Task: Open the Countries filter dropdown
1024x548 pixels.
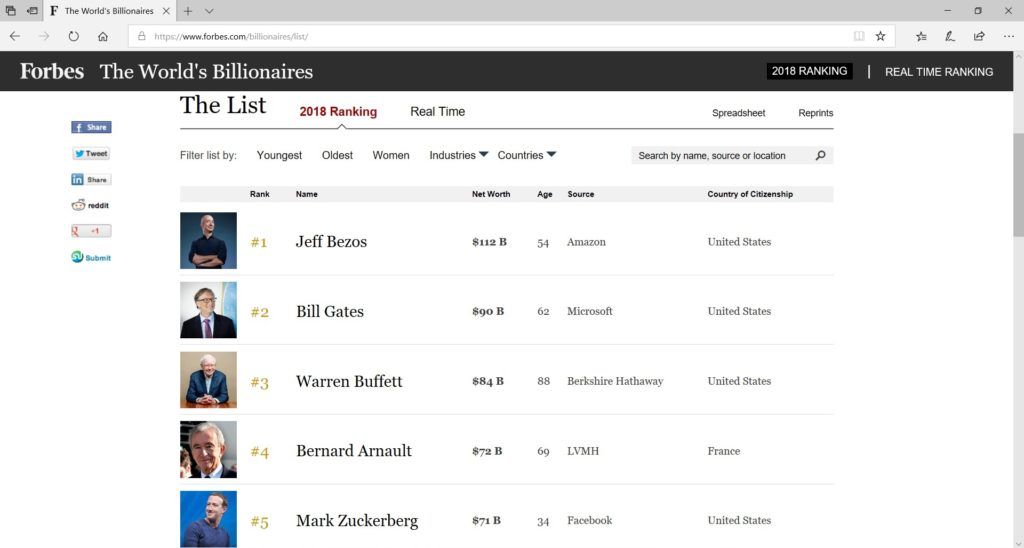Action: point(527,155)
